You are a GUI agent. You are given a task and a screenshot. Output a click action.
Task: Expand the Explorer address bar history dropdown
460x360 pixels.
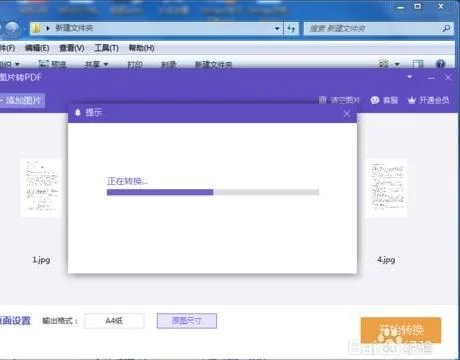coord(277,29)
